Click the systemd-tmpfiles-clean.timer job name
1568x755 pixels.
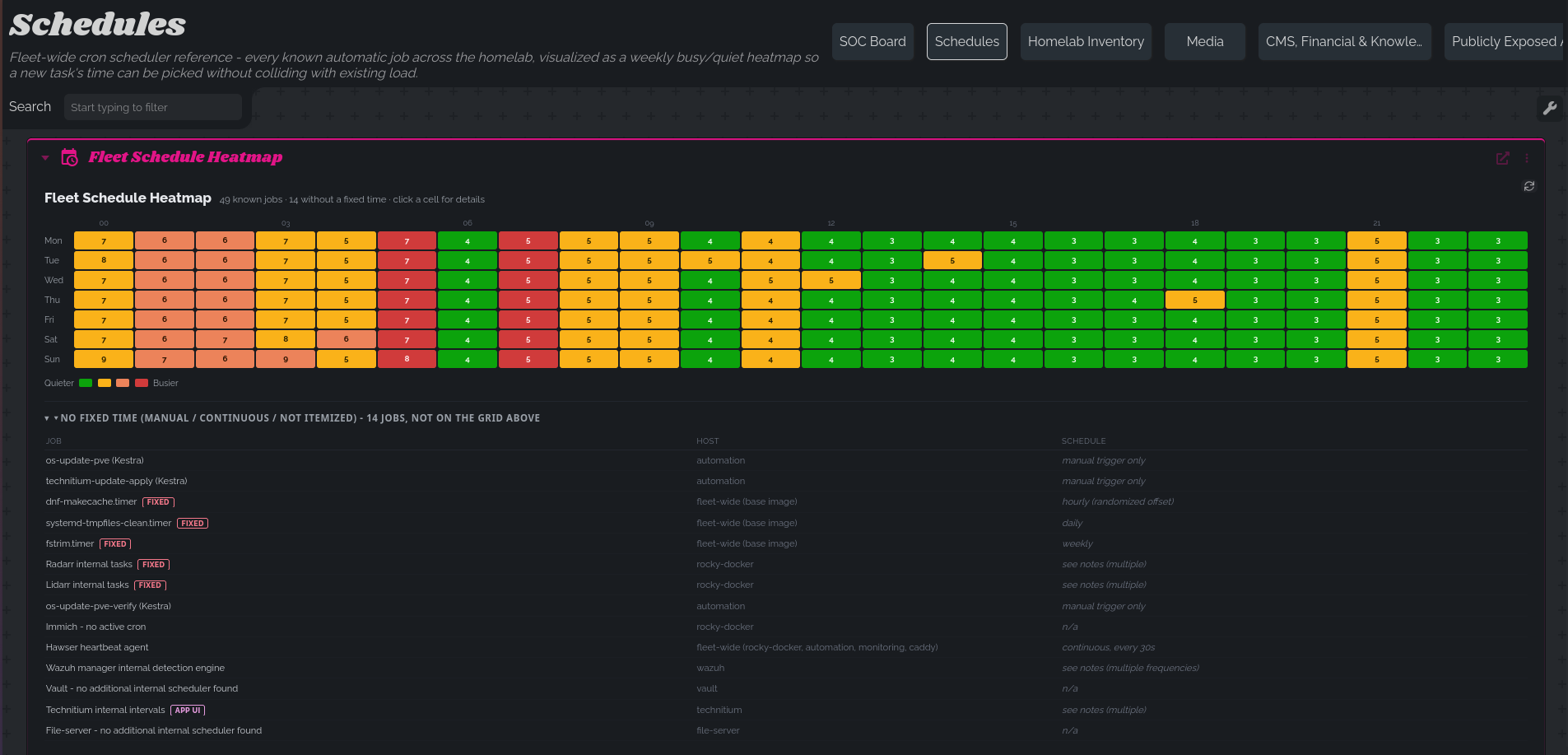(x=109, y=523)
